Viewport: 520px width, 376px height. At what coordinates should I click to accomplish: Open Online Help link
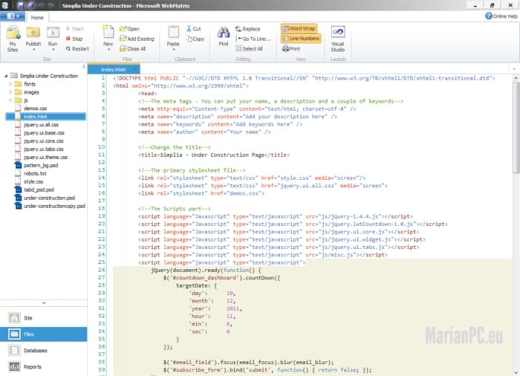coord(501,16)
